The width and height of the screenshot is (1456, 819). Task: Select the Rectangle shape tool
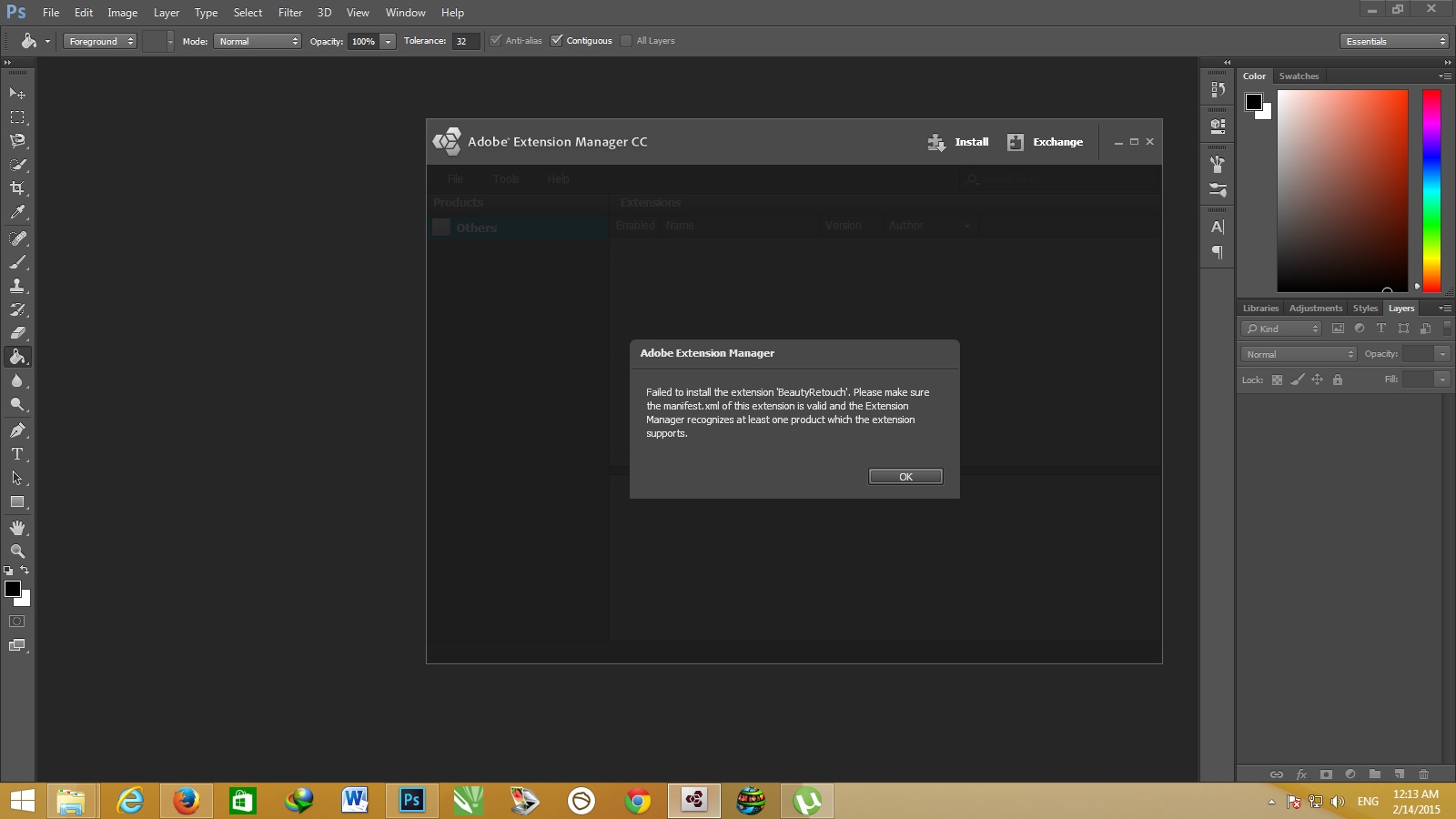click(x=17, y=501)
